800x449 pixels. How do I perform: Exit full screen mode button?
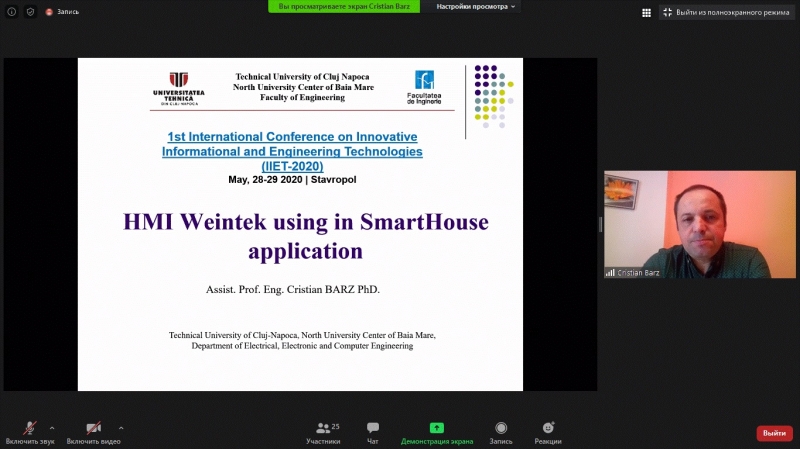726,12
